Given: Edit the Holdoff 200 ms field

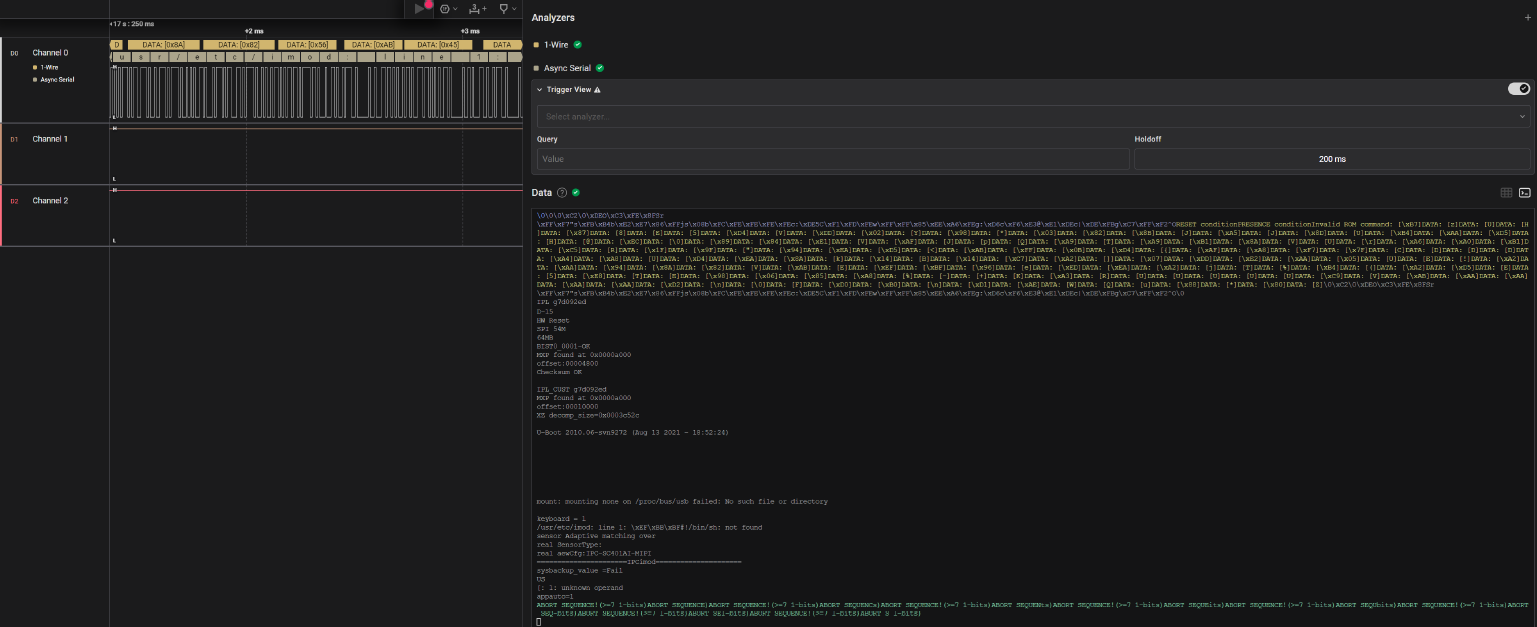Looking at the screenshot, I should tap(1332, 159).
